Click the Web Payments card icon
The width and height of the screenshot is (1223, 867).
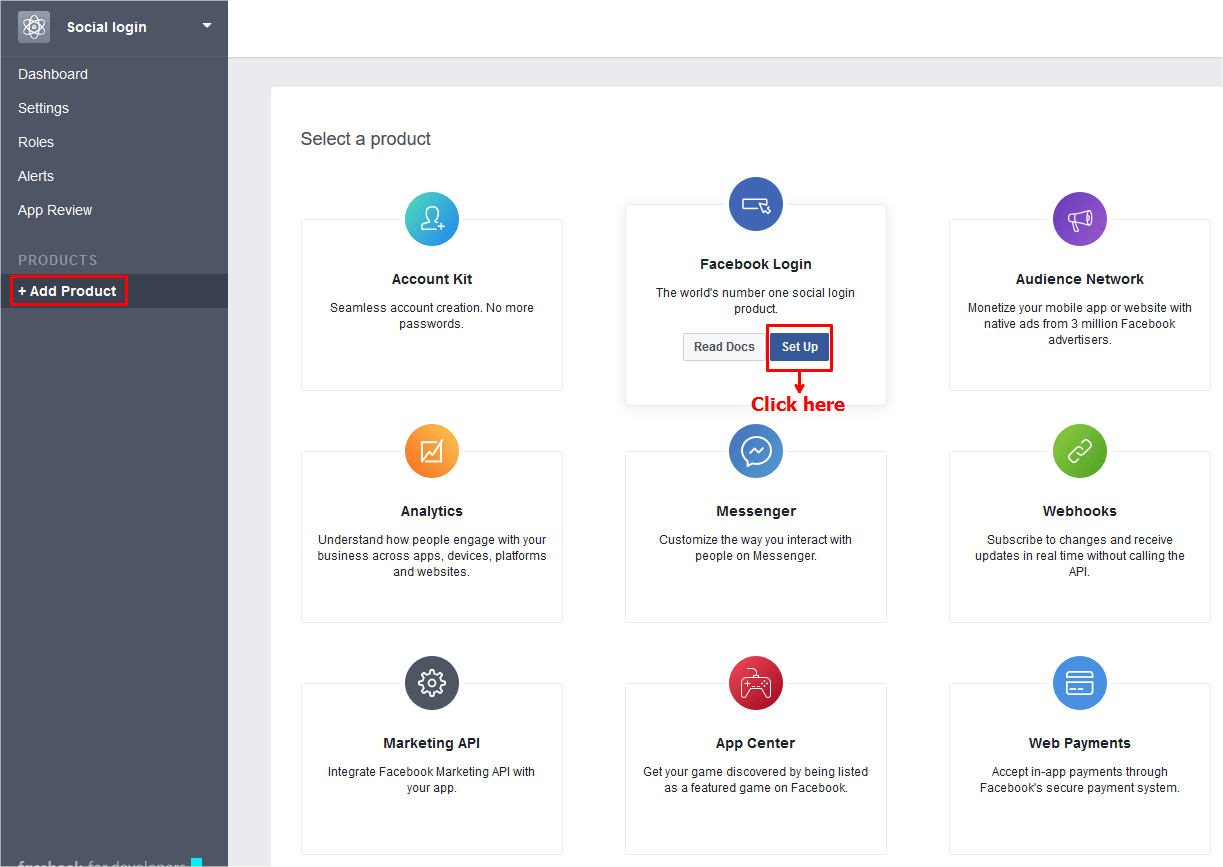(1080, 683)
